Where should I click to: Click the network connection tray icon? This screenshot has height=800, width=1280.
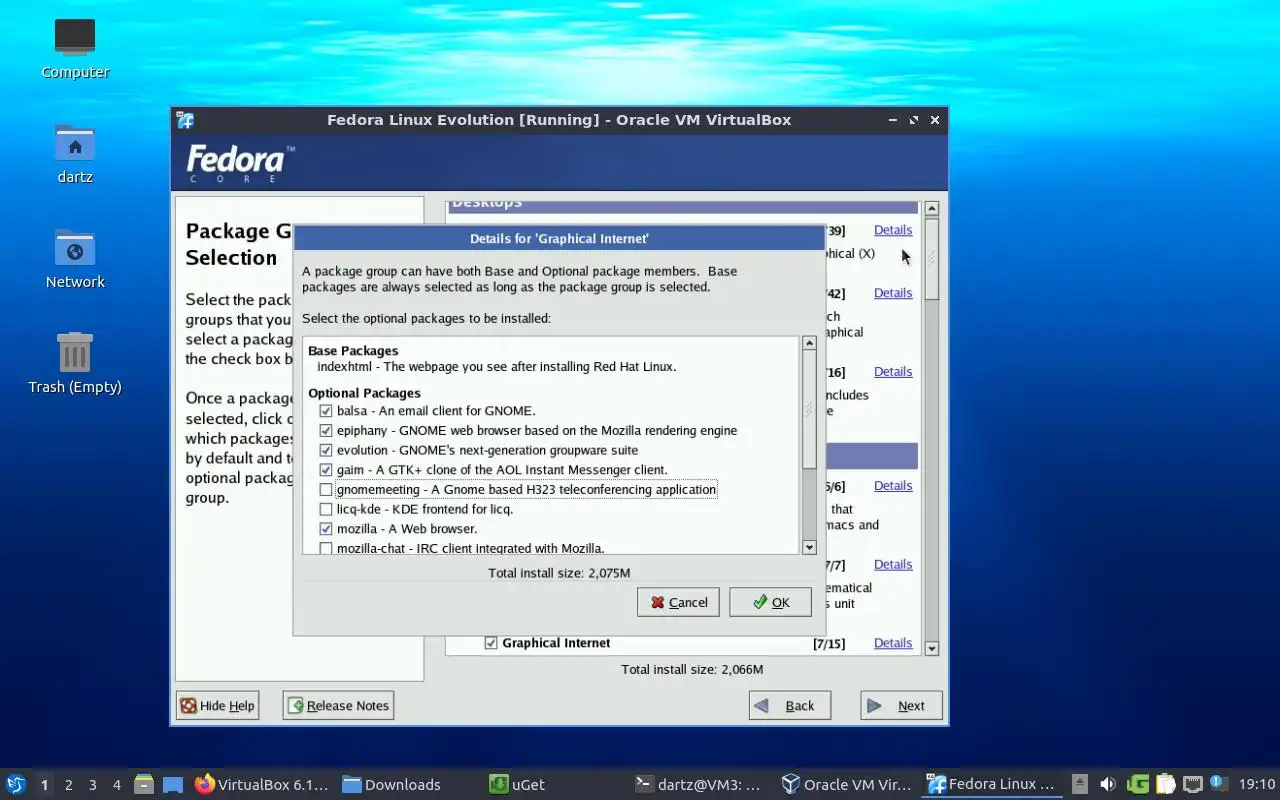[x=1193, y=785]
